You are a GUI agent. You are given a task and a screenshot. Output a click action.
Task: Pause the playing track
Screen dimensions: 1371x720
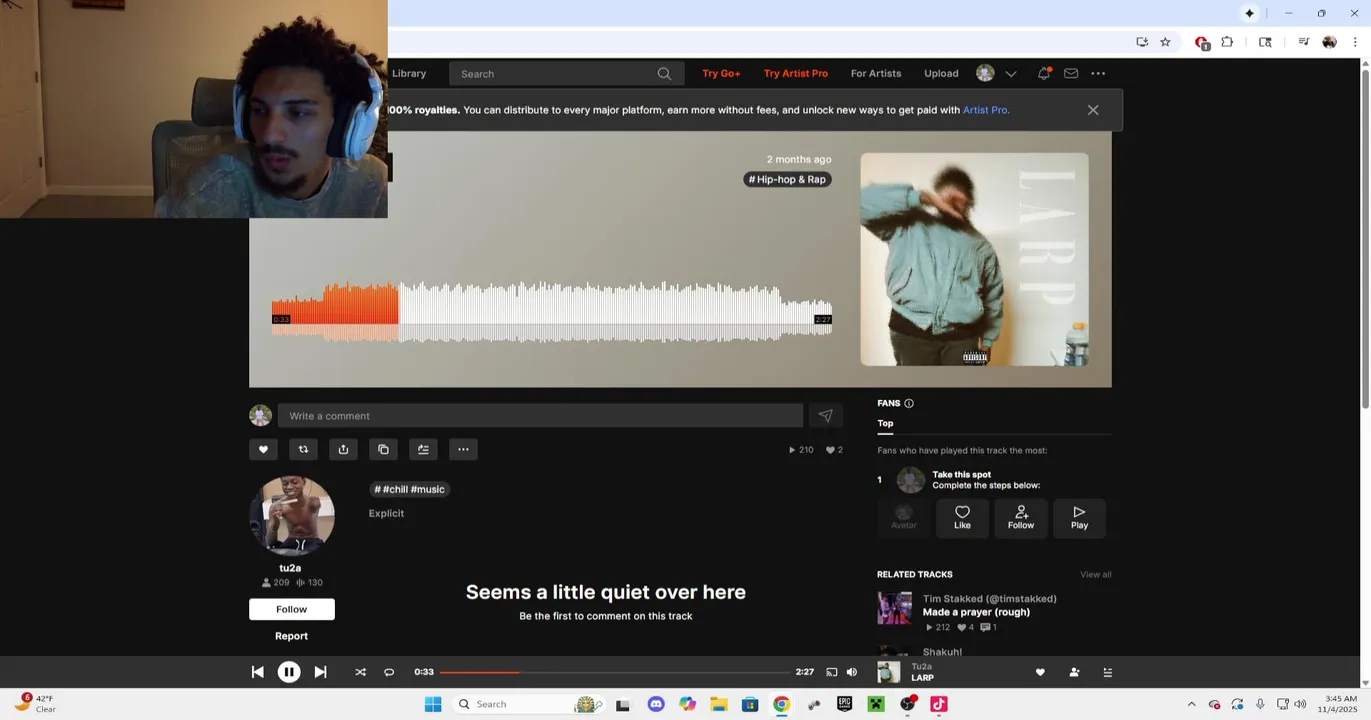click(289, 672)
